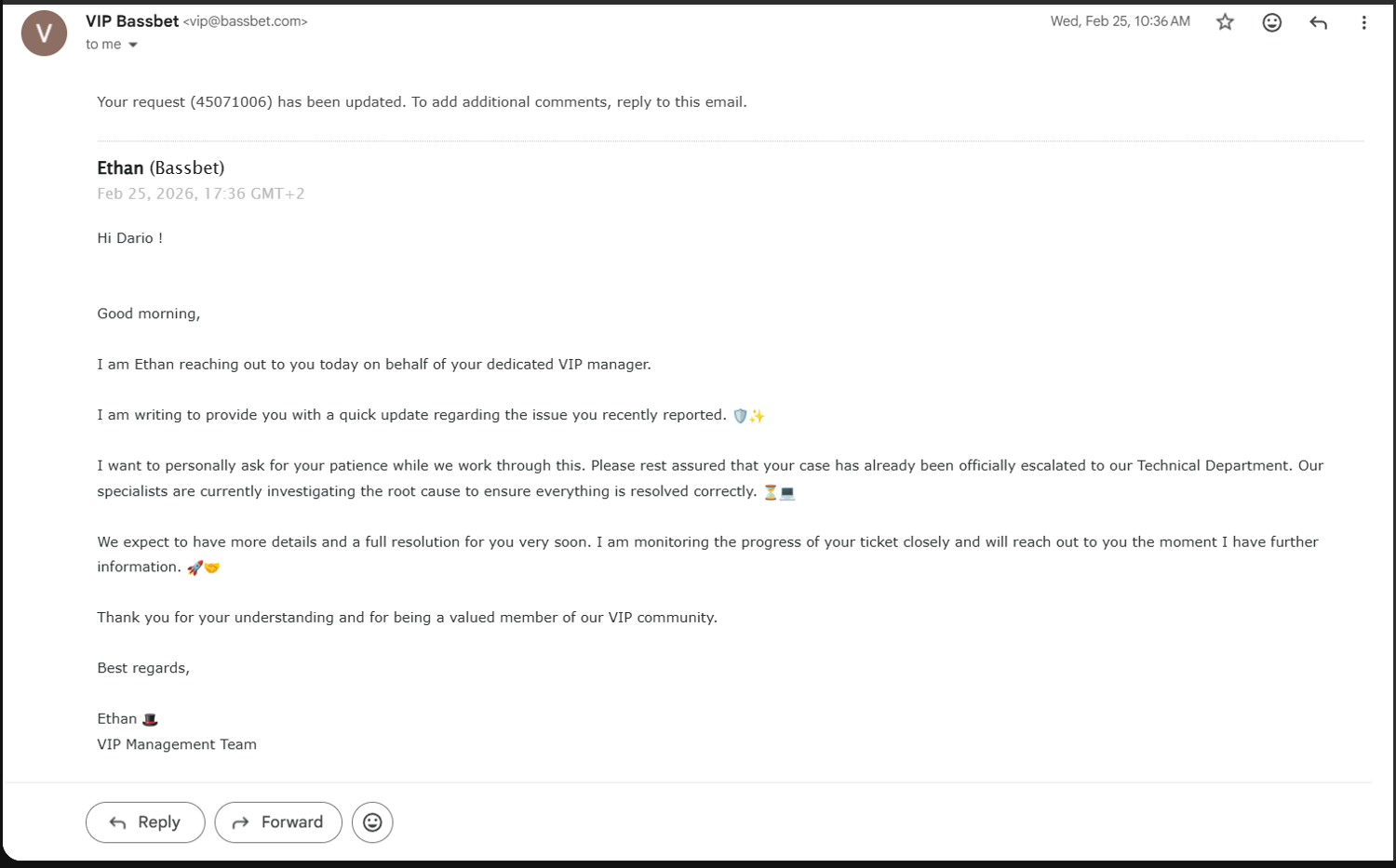
Task: Click the shield and sparkles emojis
Action: 748,416
